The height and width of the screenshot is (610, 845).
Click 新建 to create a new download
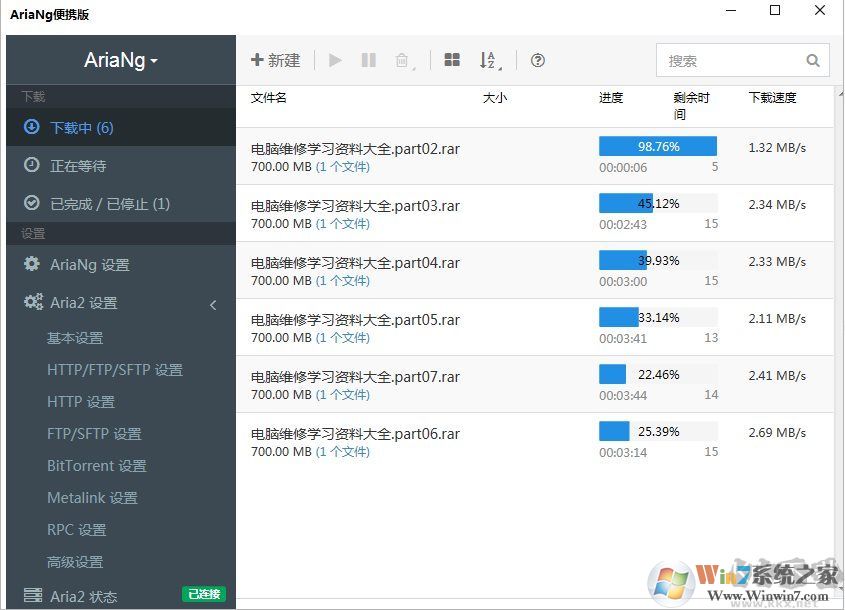click(x=274, y=60)
